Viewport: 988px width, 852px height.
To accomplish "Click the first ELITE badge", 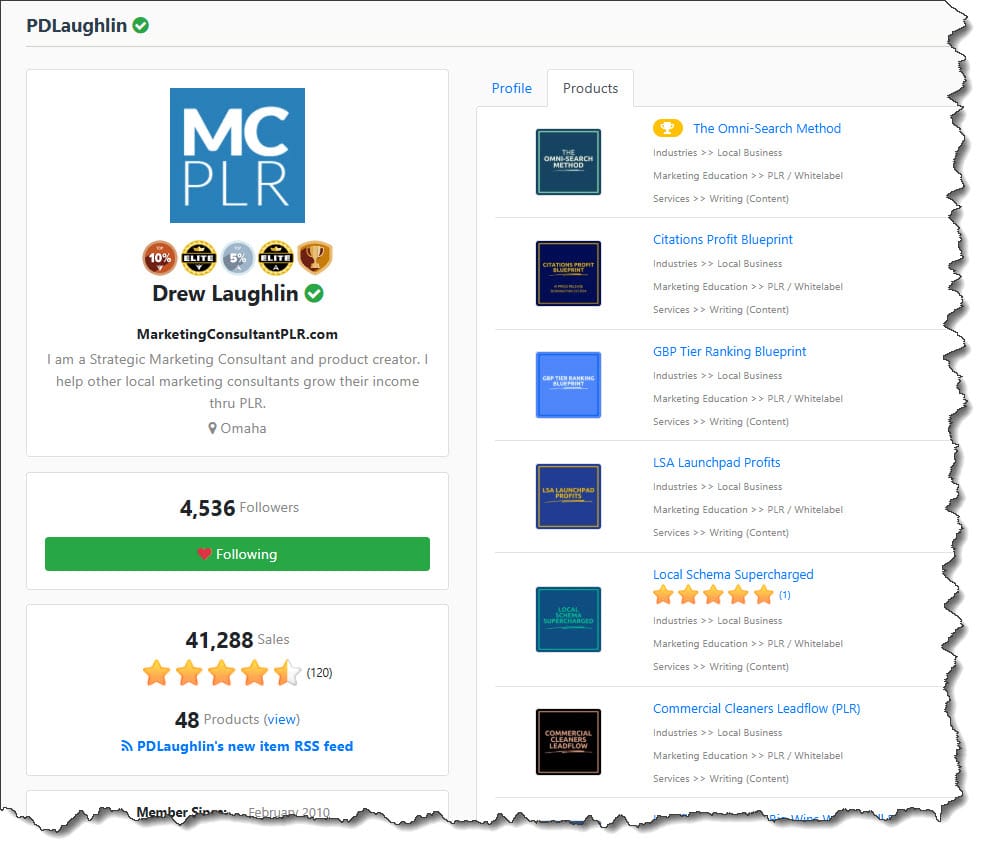I will click(x=198, y=258).
